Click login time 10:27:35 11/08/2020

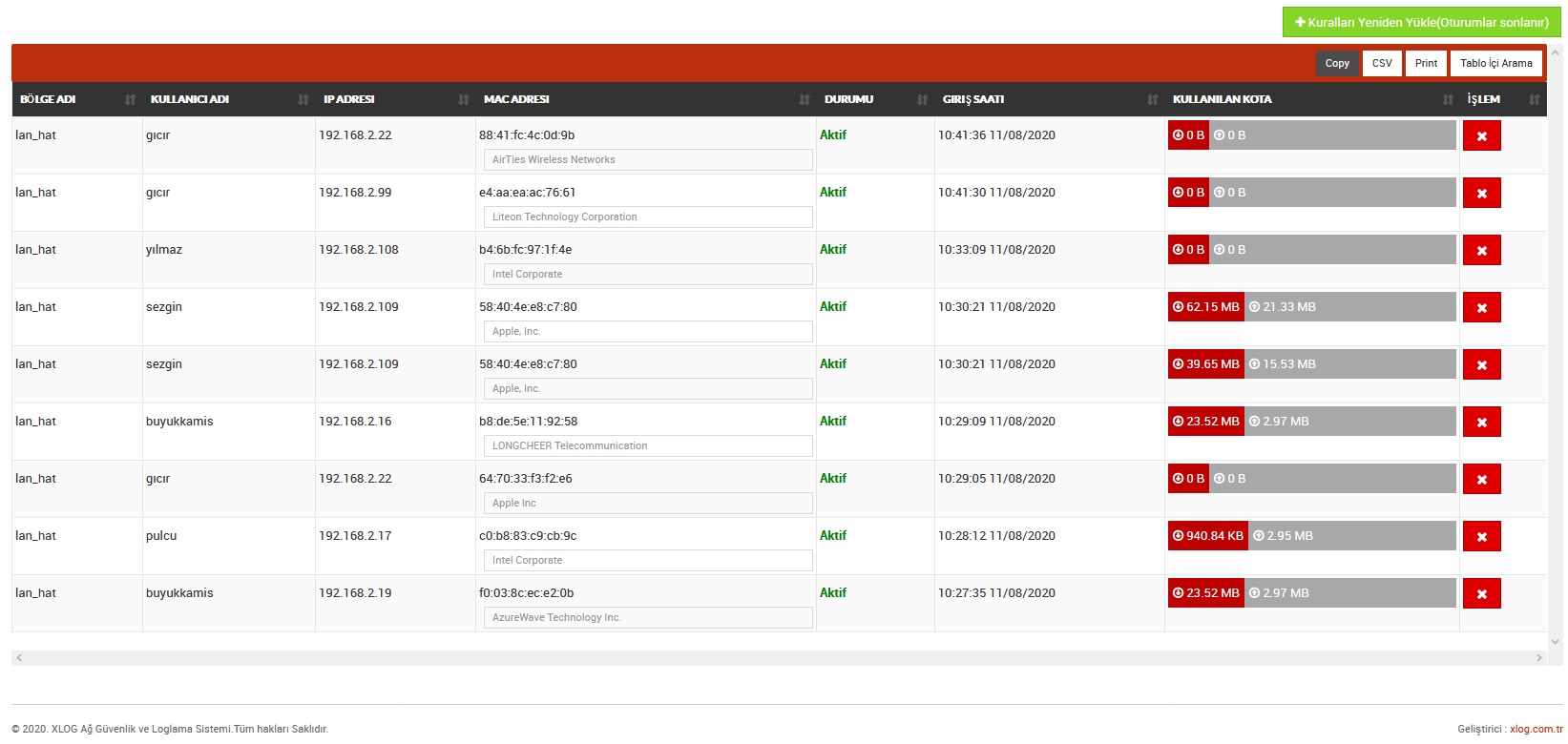996,593
